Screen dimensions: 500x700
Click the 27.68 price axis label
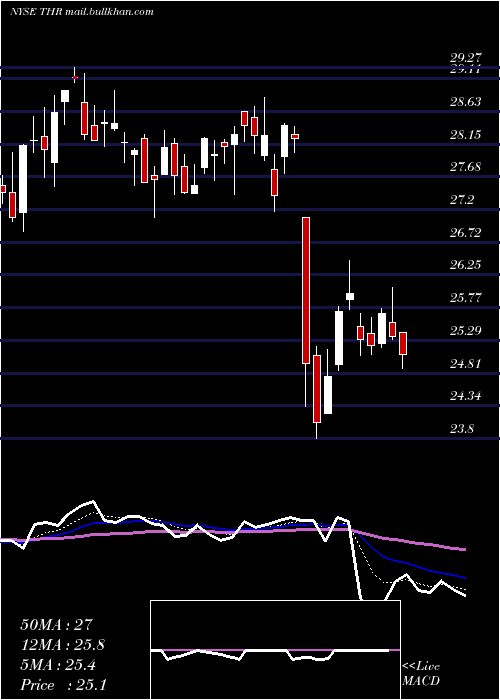click(466, 167)
